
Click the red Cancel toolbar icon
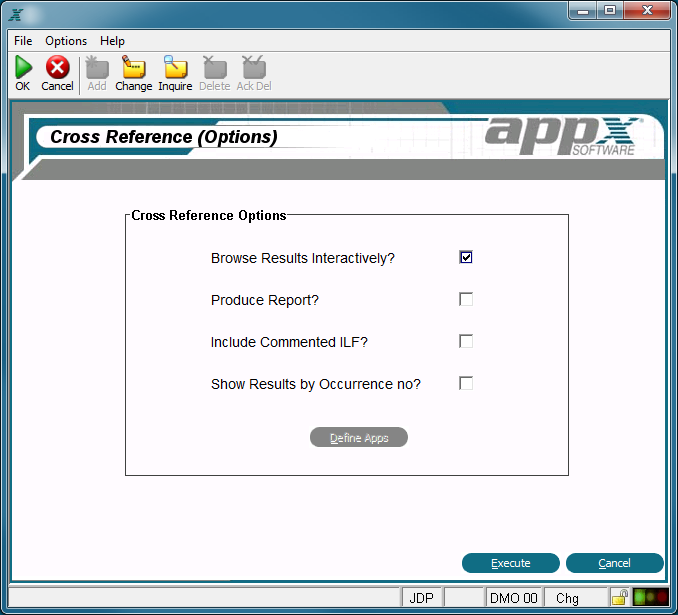pyautogui.click(x=58, y=67)
